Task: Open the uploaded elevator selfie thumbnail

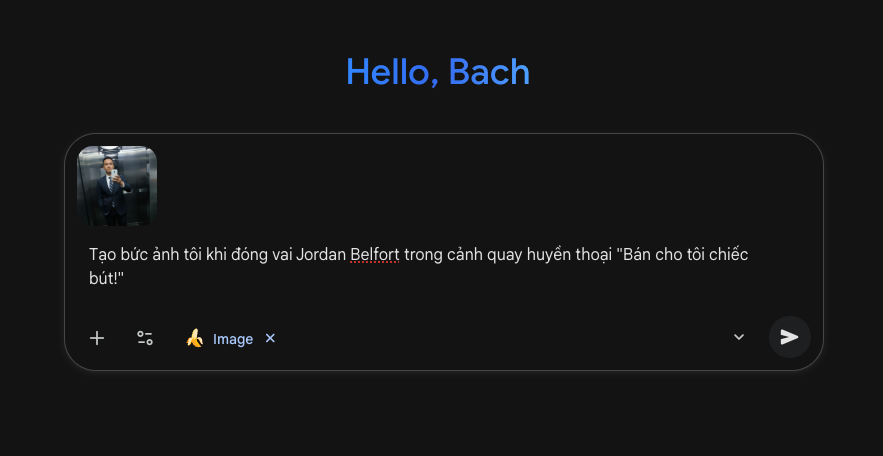Action: click(117, 186)
